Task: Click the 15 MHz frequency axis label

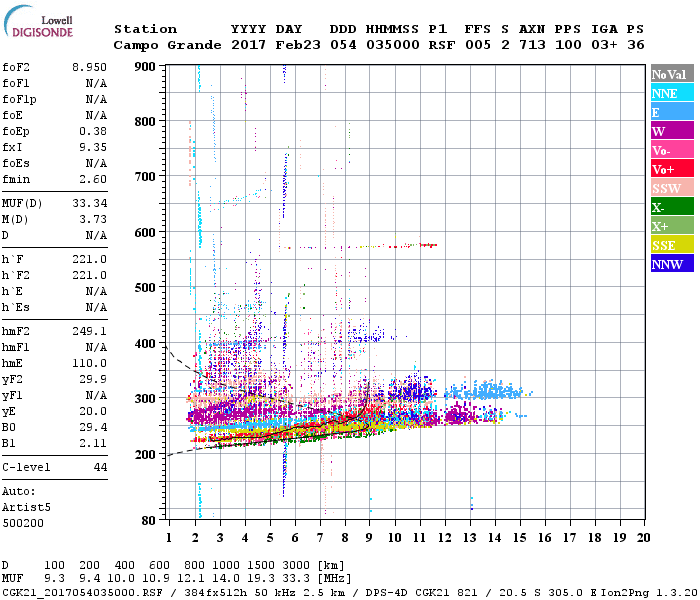Action: point(519,538)
